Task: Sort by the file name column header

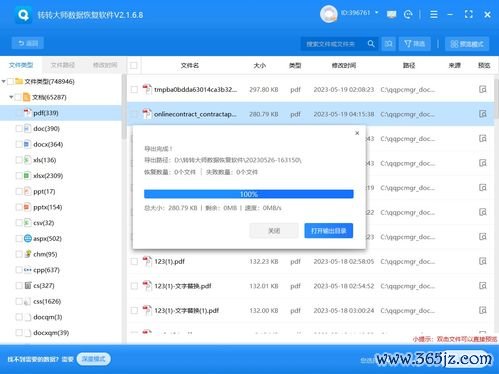Action: tap(190, 65)
